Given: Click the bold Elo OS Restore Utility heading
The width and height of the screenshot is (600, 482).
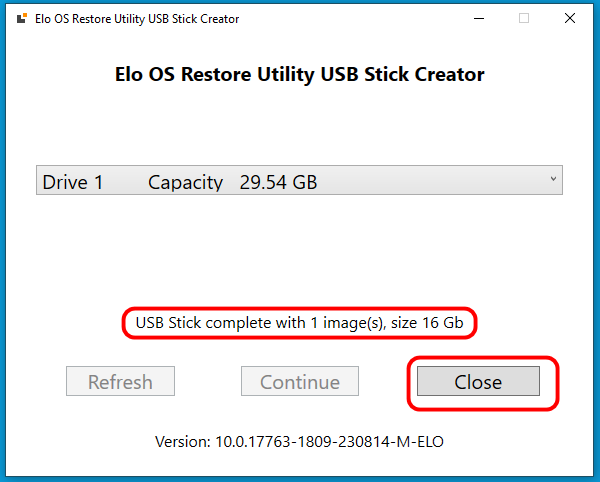Looking at the screenshot, I should (x=300, y=74).
